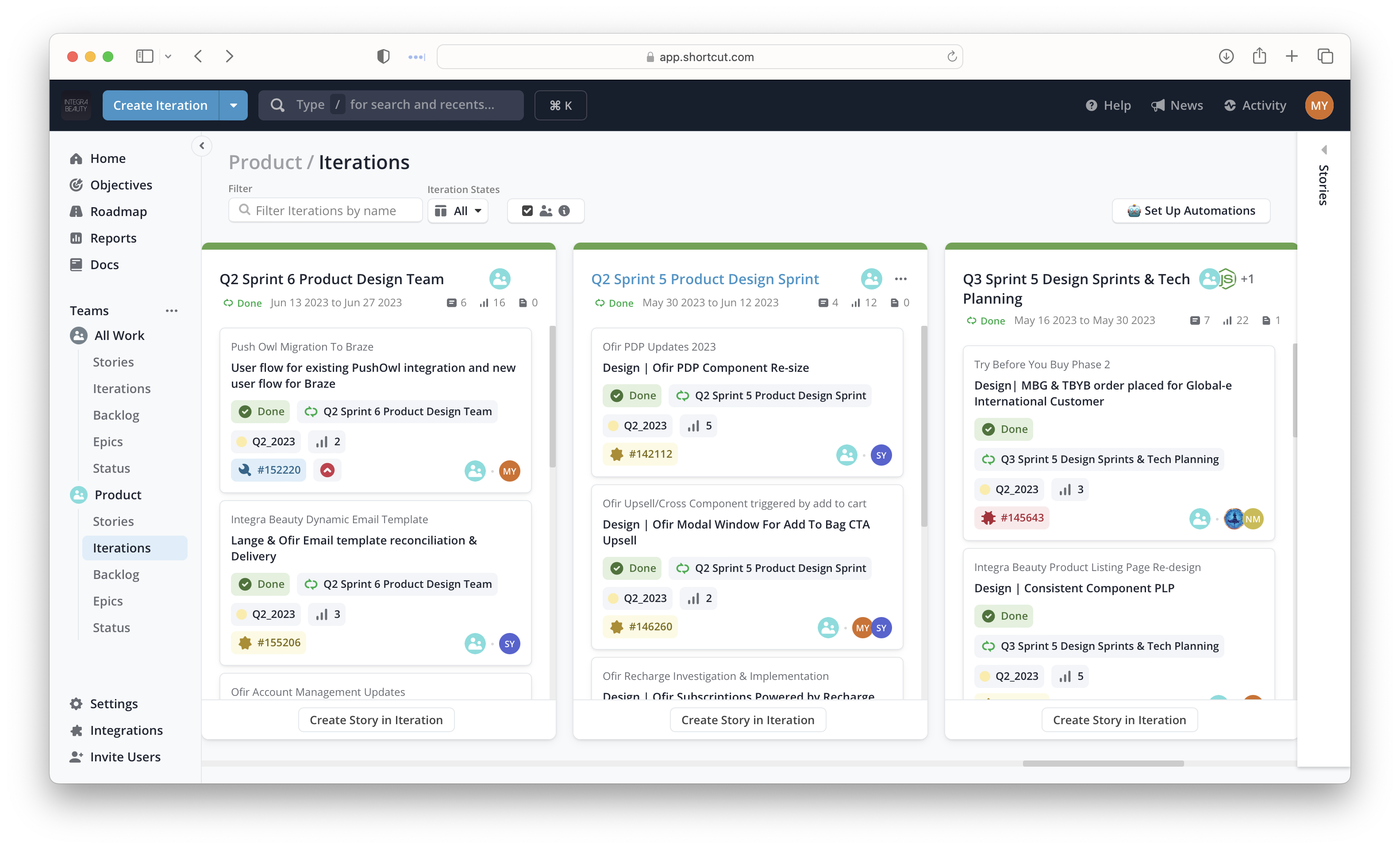Select Iterations under Product team
Screen dimensions: 1400x849
122,547
